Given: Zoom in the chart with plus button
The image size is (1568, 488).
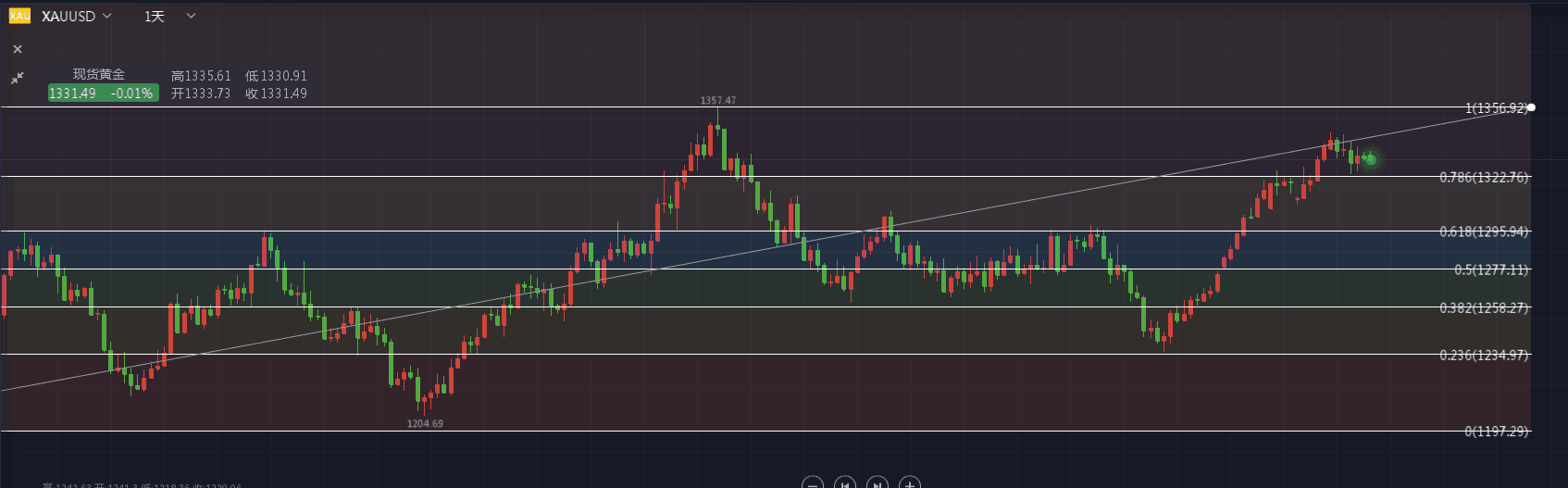Looking at the screenshot, I should pyautogui.click(x=910, y=482).
